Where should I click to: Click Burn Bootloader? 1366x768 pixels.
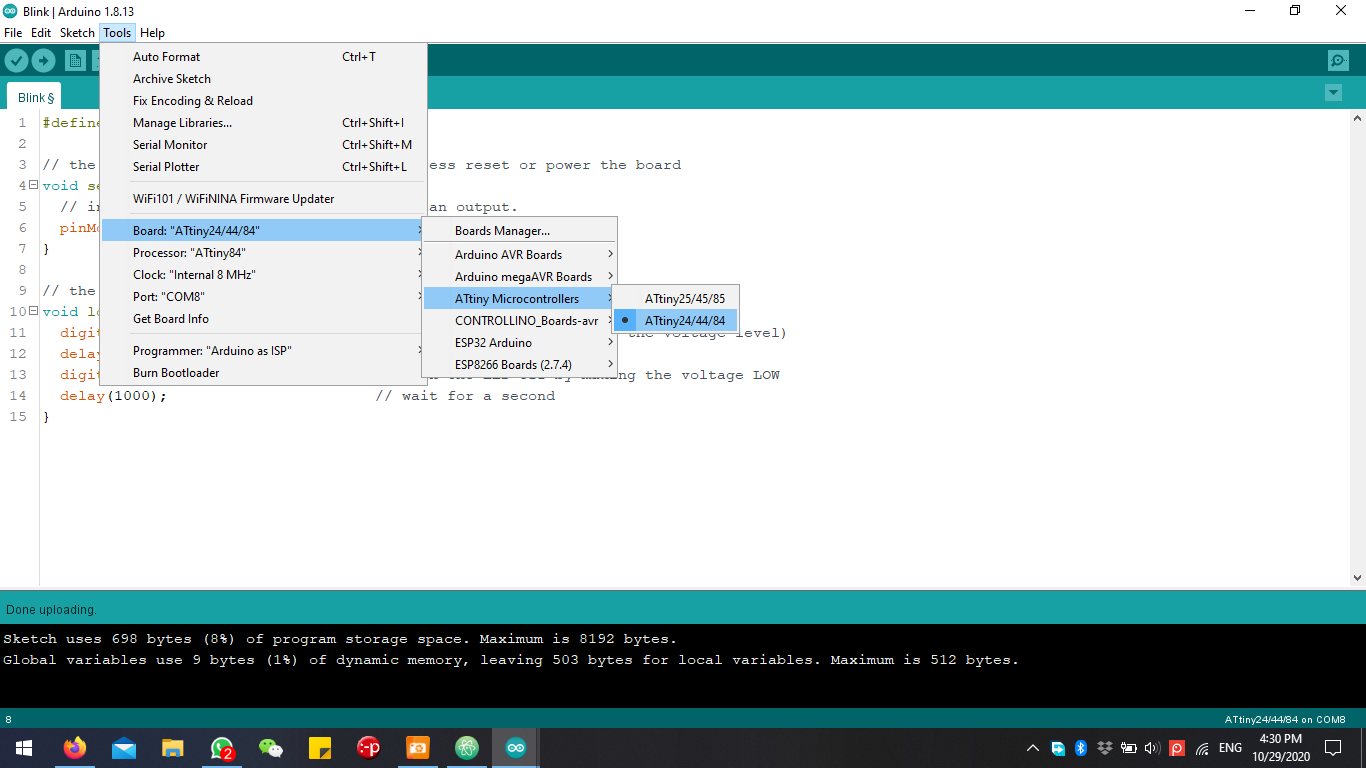[x=264, y=373]
